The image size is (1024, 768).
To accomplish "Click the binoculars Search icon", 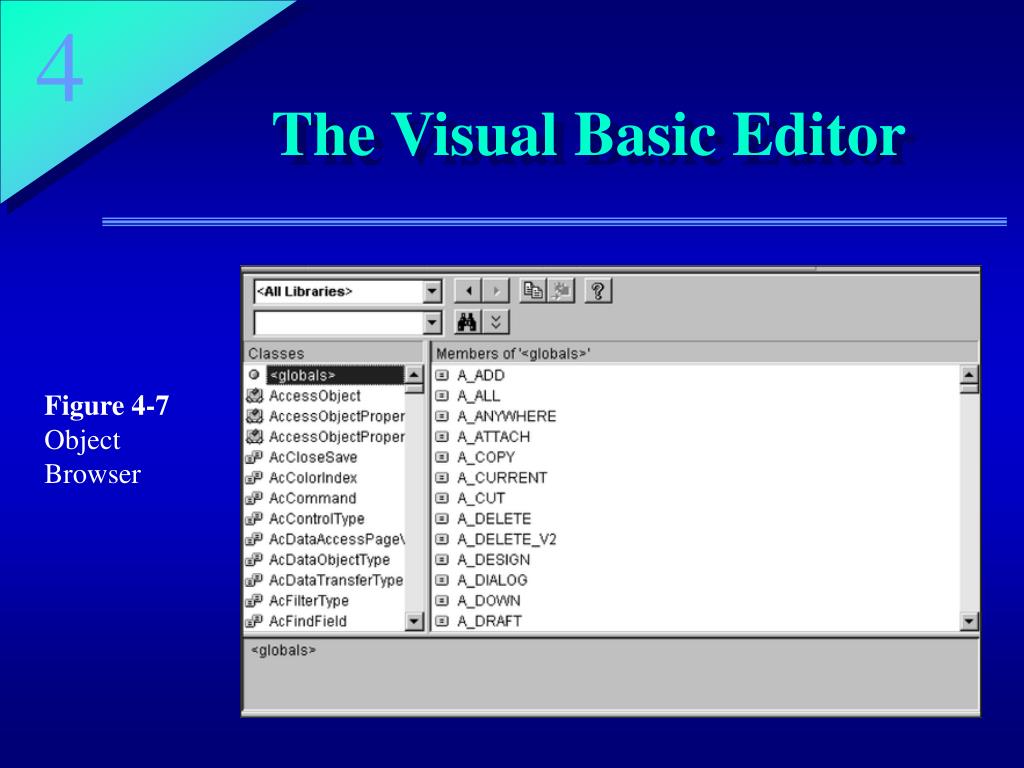I will pyautogui.click(x=468, y=322).
